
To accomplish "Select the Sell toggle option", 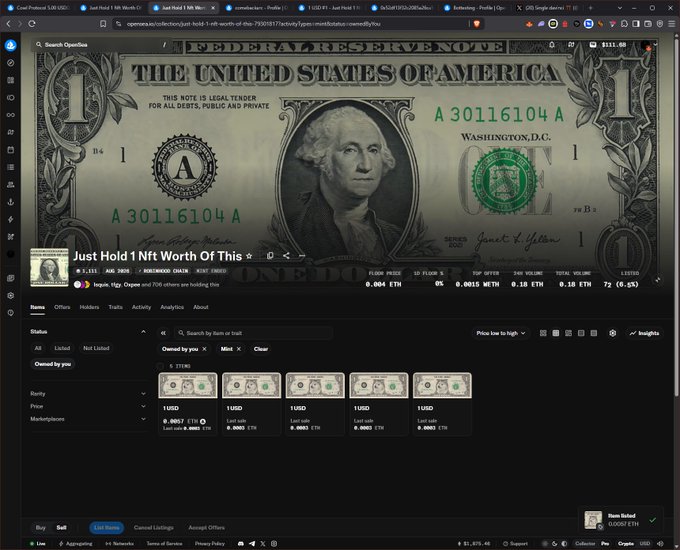I will [x=62, y=527].
